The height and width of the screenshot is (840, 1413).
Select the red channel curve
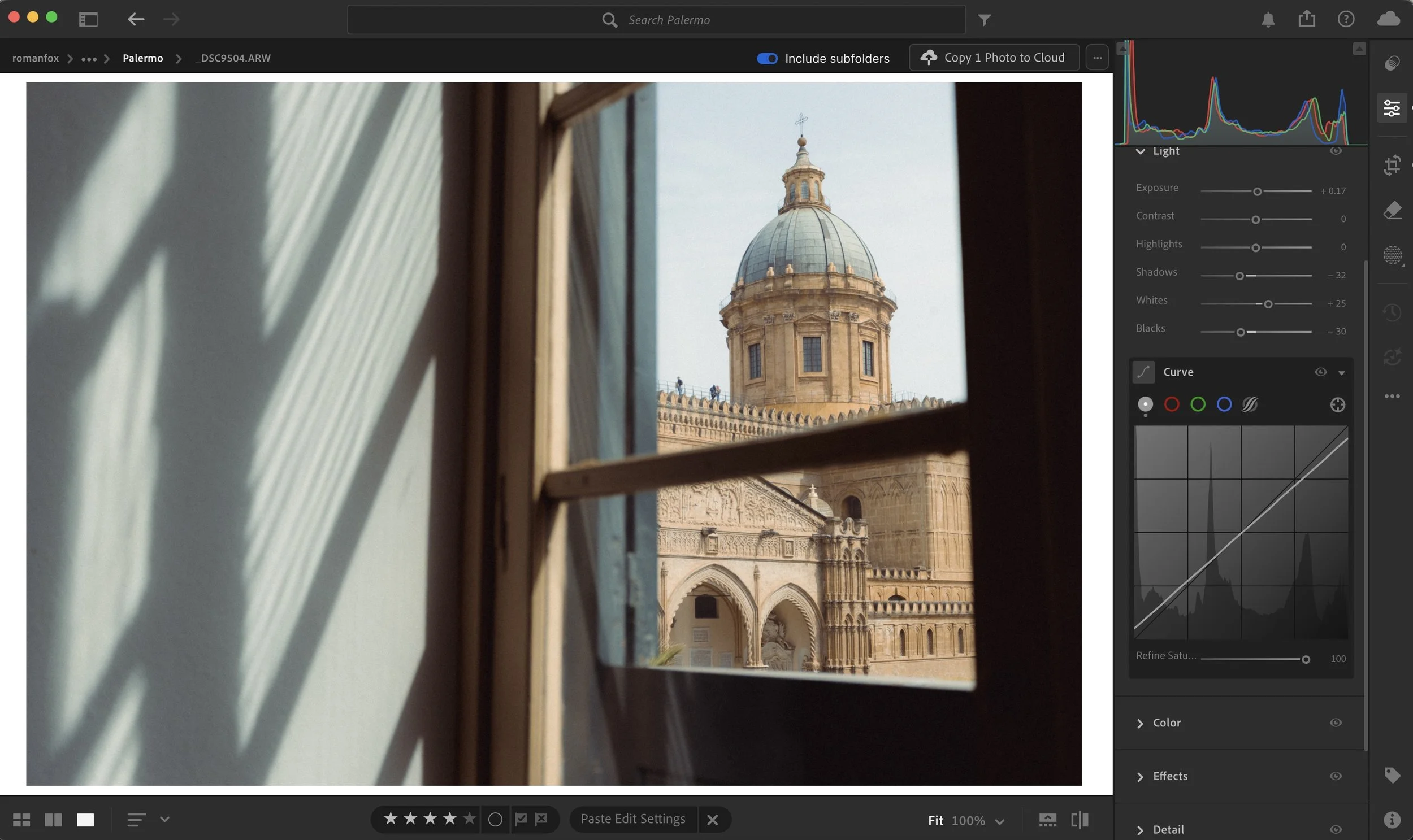(x=1171, y=404)
